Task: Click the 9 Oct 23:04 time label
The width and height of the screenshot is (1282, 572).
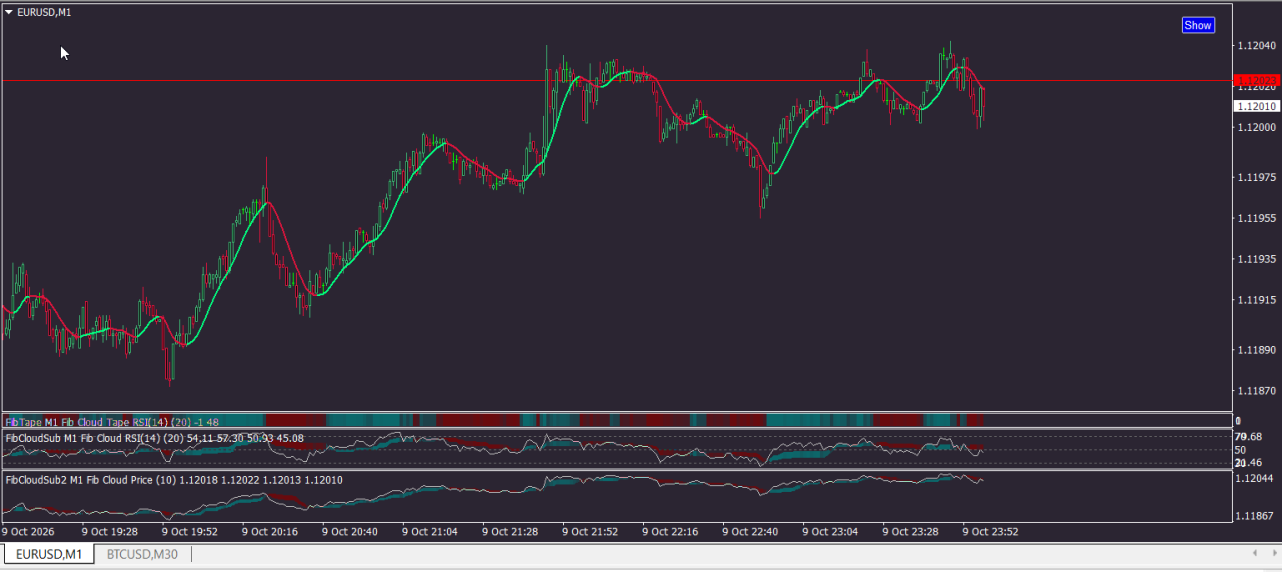Action: 830,532
